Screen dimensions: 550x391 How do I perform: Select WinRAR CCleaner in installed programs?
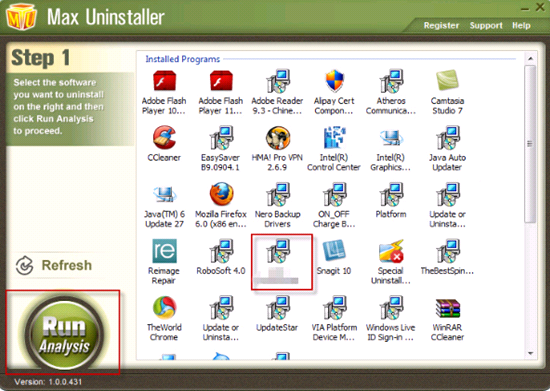pos(447,308)
